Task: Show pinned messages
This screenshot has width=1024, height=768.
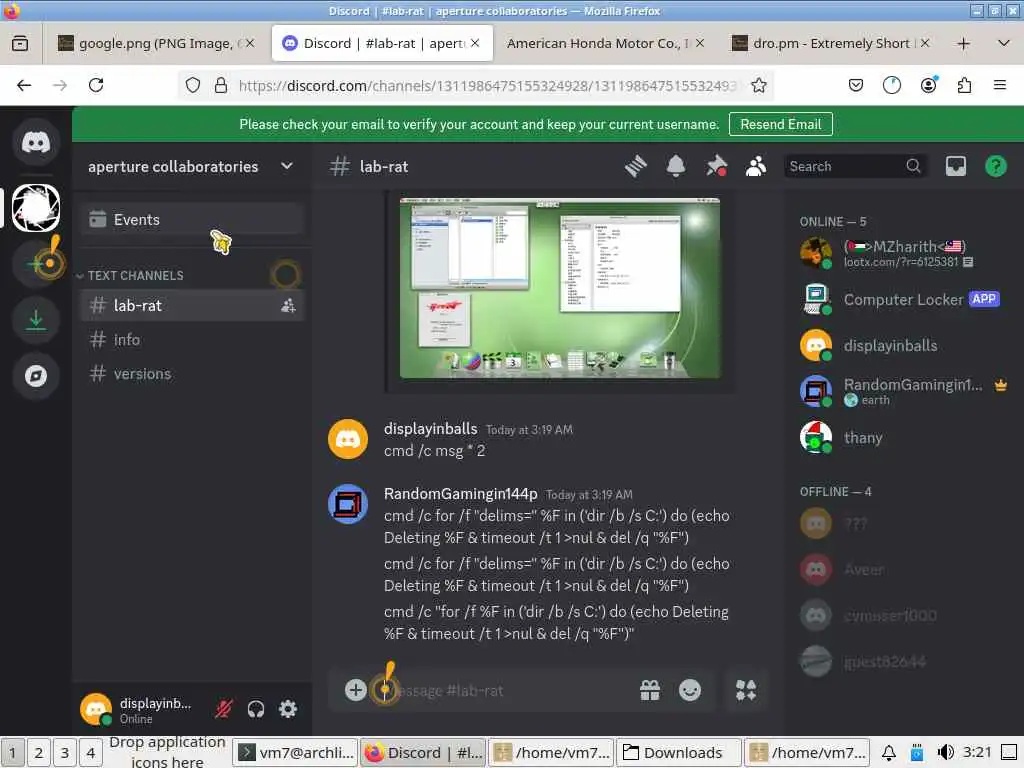Action: (716, 167)
